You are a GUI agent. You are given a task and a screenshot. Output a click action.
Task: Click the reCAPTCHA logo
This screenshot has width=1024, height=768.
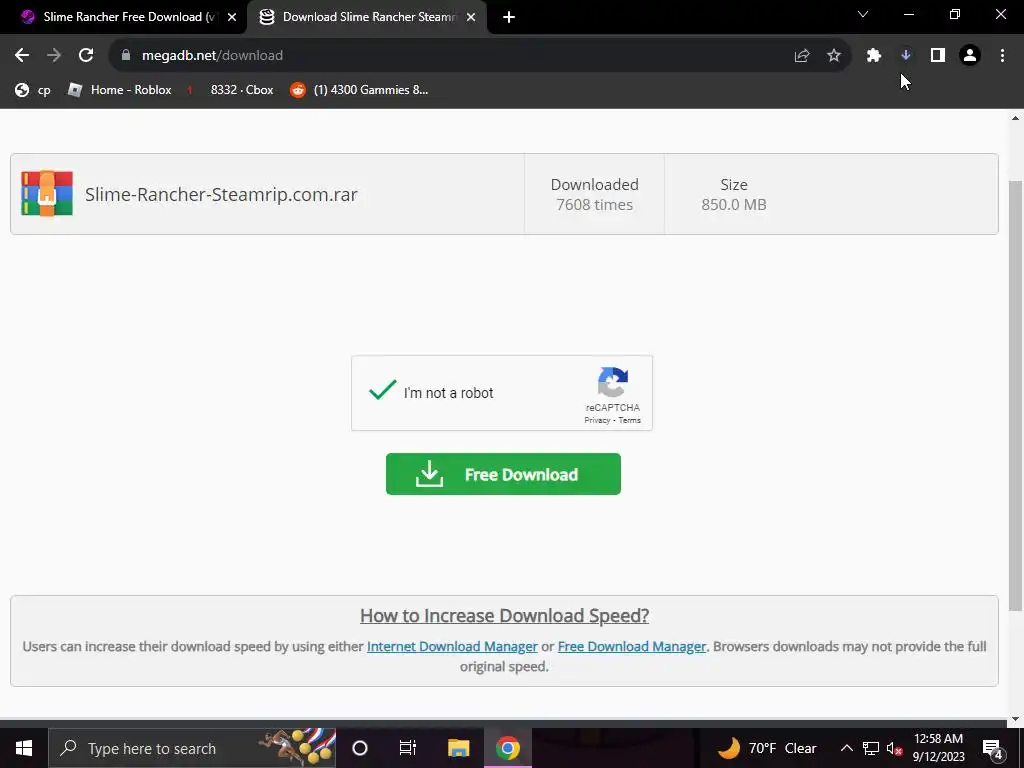613,382
